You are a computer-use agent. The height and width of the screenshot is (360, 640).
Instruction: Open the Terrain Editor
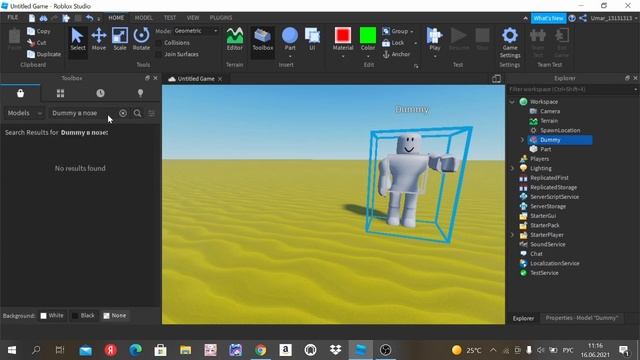pyautogui.click(x=235, y=39)
